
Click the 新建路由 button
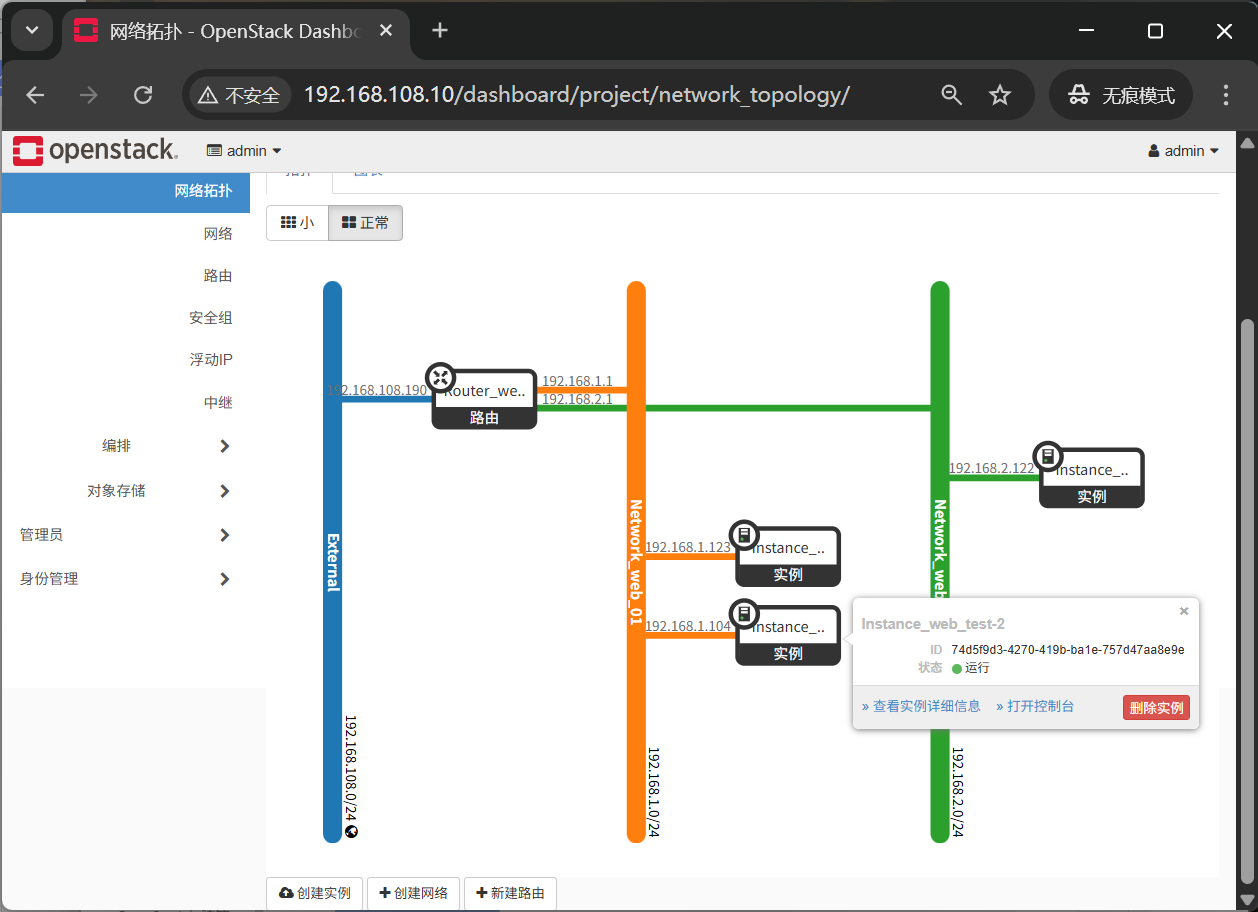[x=510, y=893]
